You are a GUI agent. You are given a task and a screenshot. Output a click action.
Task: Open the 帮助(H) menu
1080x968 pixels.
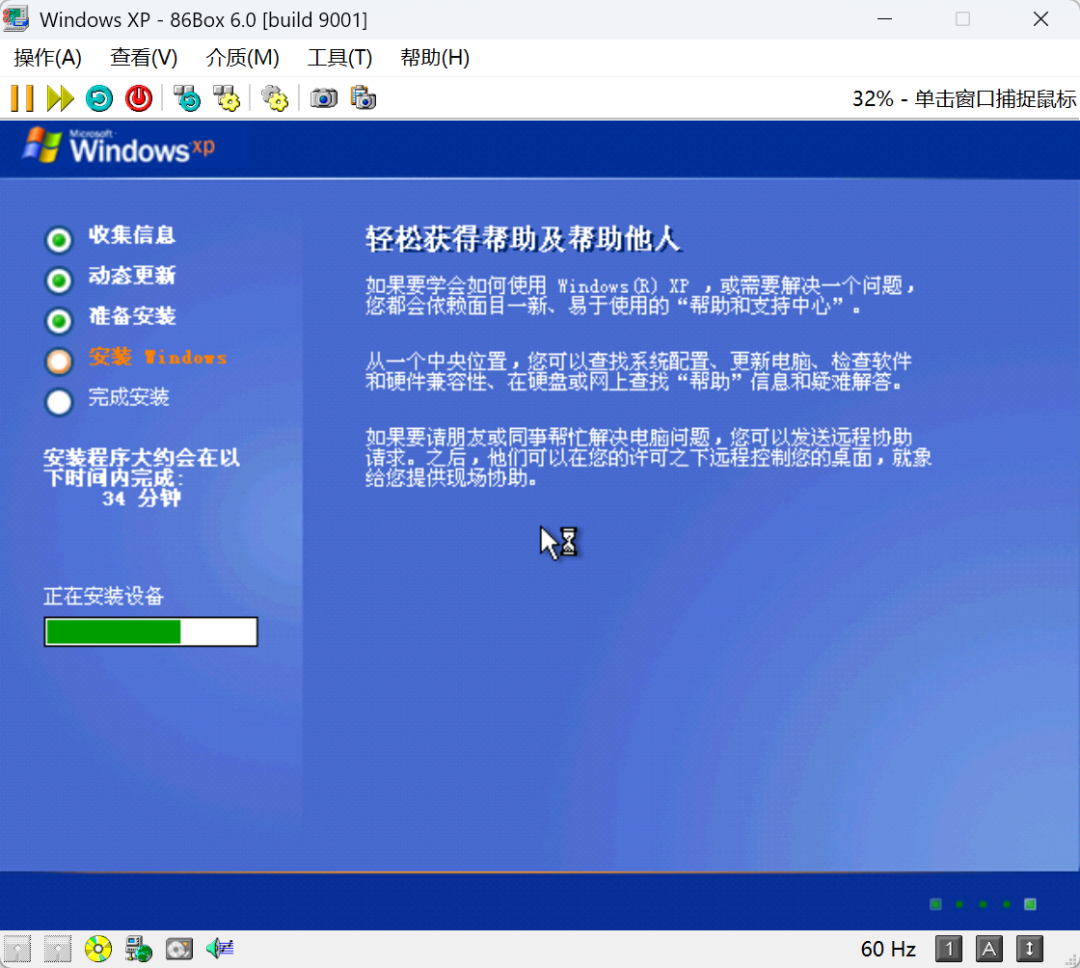[x=435, y=57]
